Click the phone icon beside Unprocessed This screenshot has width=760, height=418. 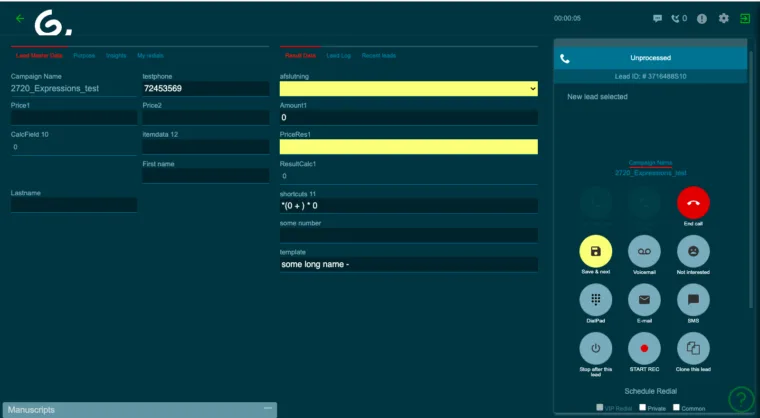tap(565, 59)
